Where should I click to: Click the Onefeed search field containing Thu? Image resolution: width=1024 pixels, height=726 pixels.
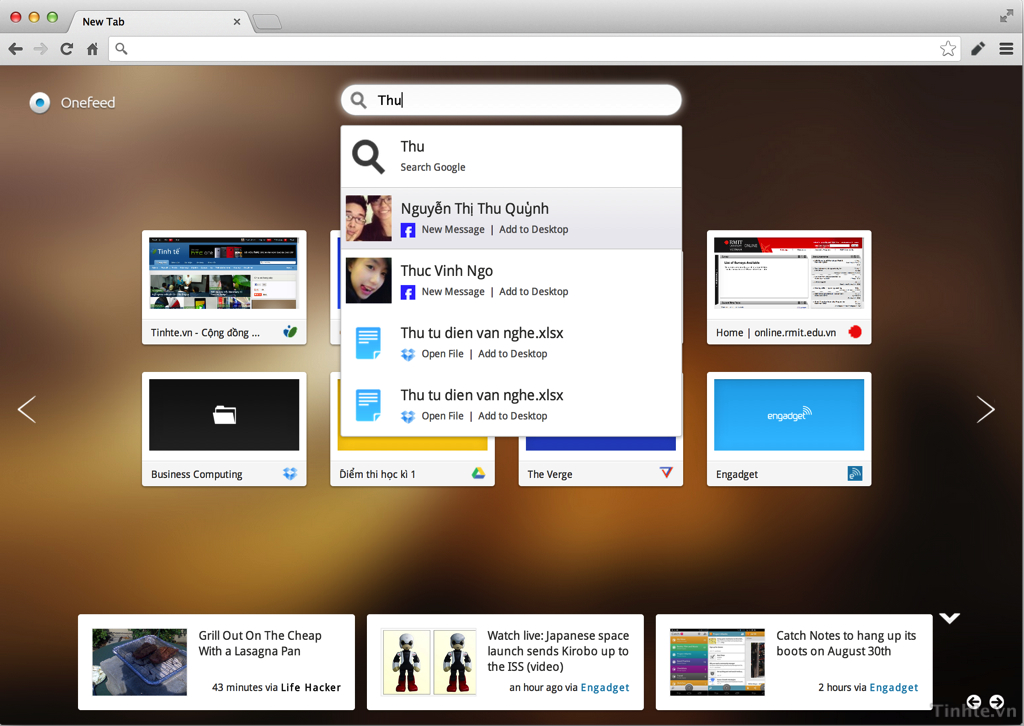(511, 100)
